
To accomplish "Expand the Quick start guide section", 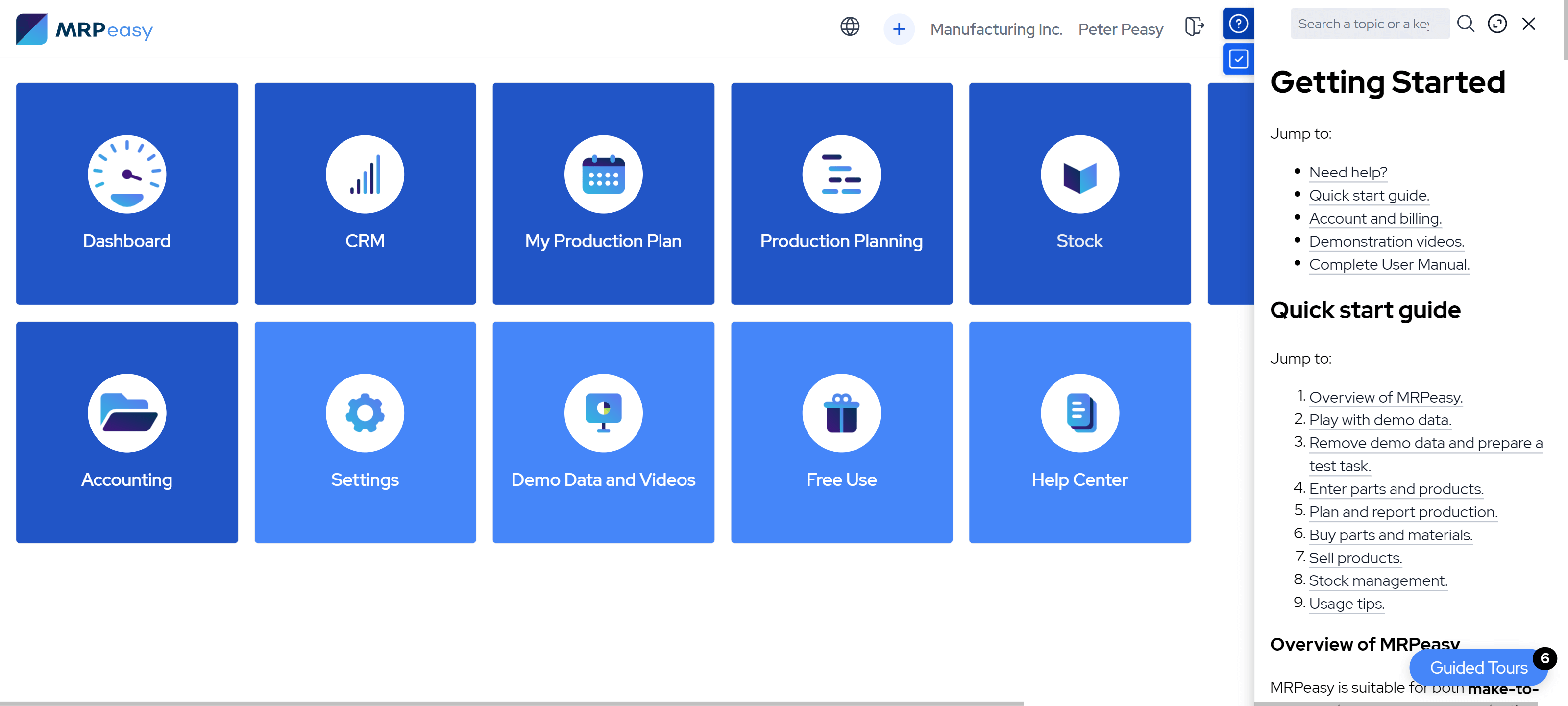I will click(1369, 195).
